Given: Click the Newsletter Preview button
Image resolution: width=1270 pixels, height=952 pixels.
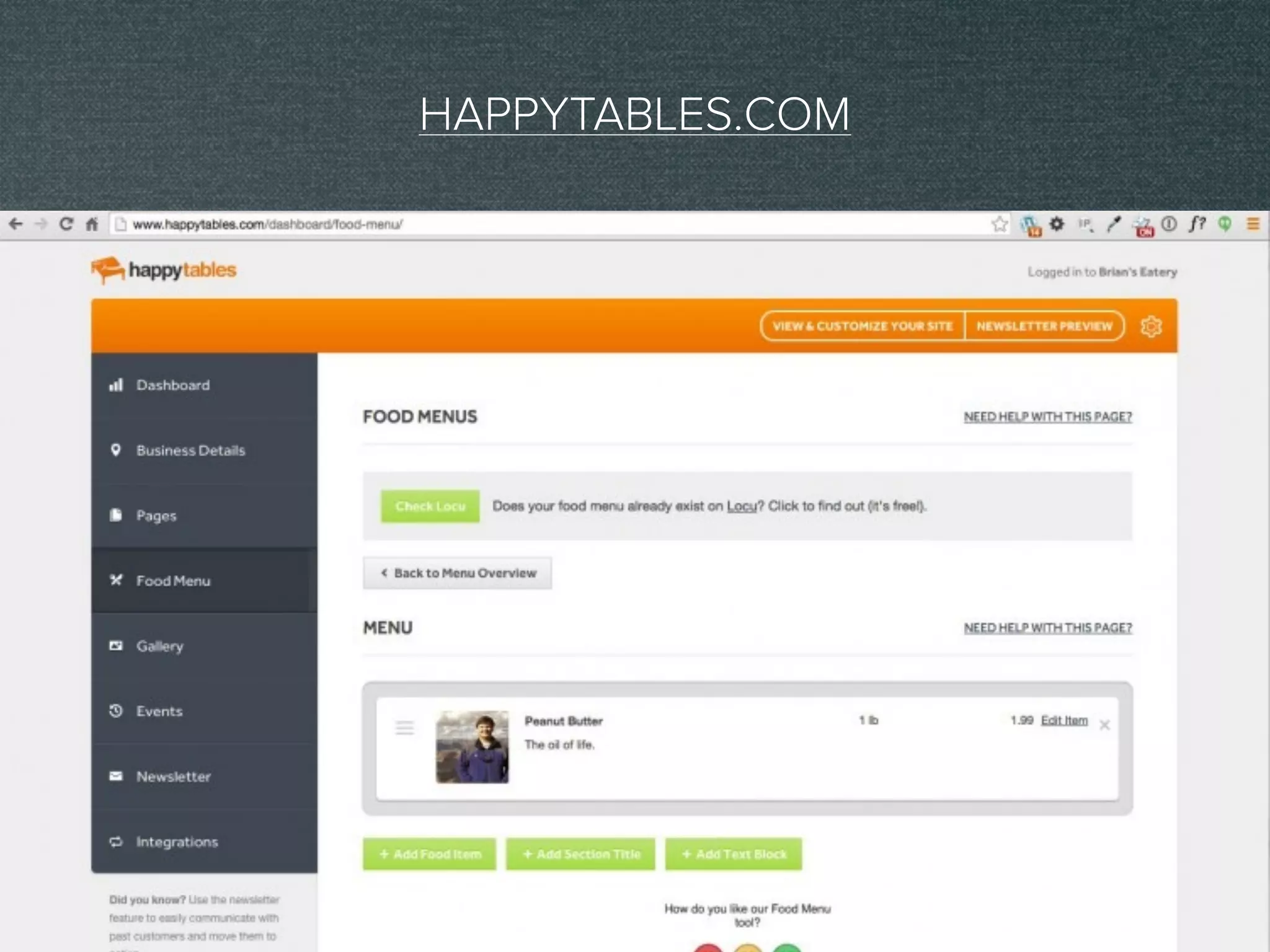Looking at the screenshot, I should 1044,326.
